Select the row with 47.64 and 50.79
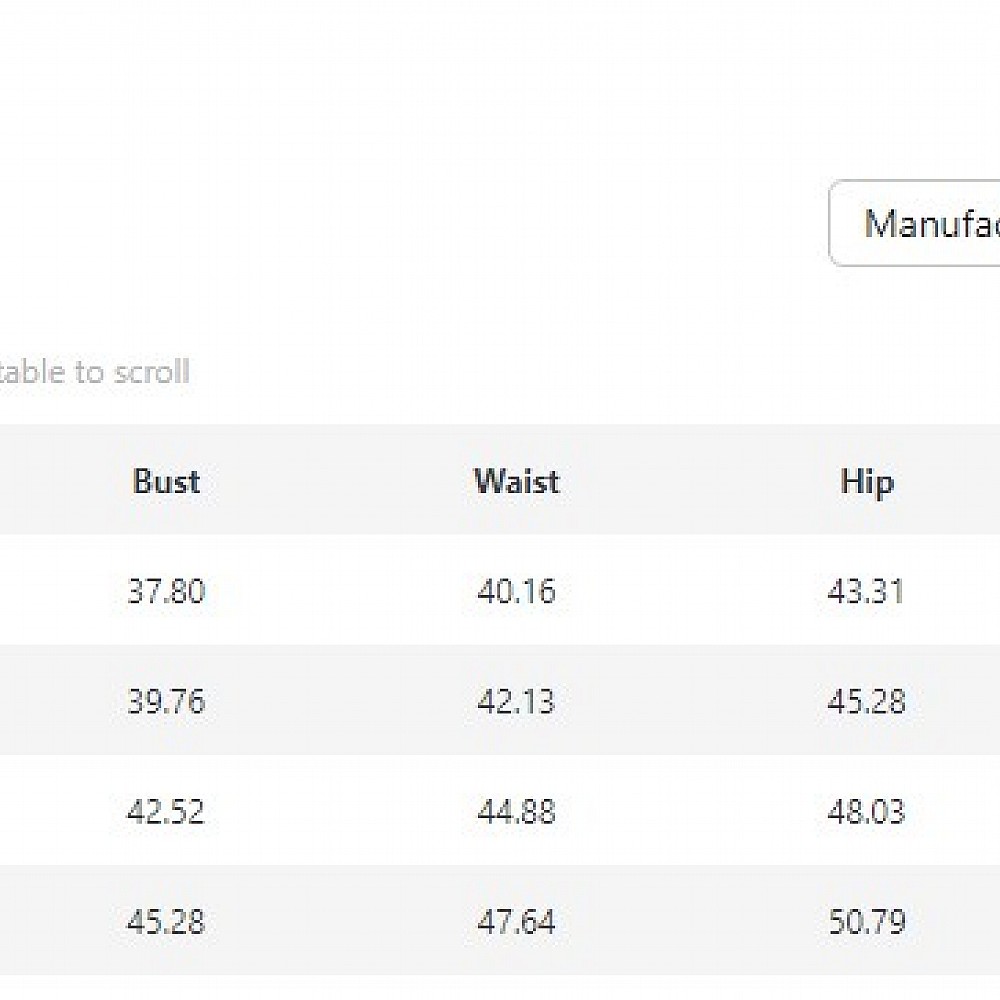This screenshot has width=1000, height=1000. point(690,921)
